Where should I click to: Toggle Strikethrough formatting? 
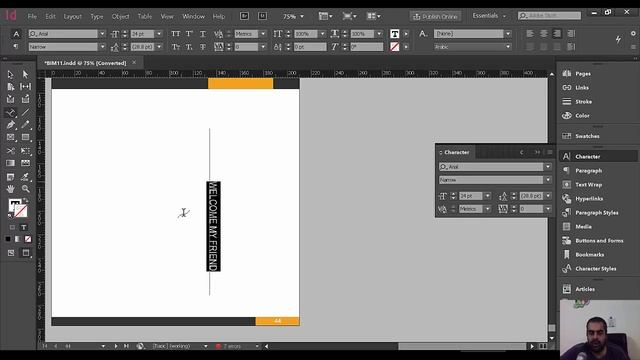click(203, 47)
